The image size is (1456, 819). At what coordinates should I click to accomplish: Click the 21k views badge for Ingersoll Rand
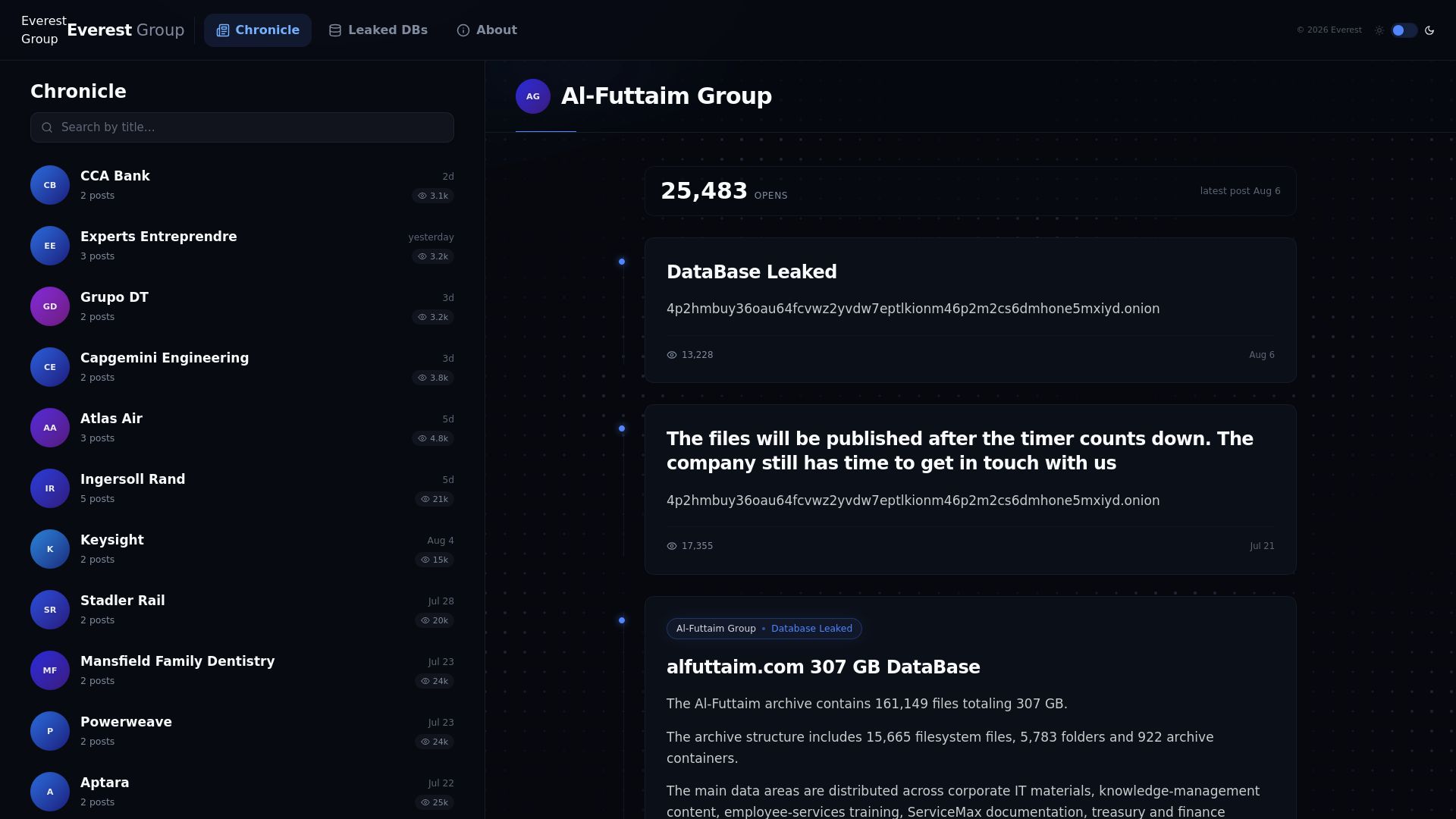pos(435,499)
